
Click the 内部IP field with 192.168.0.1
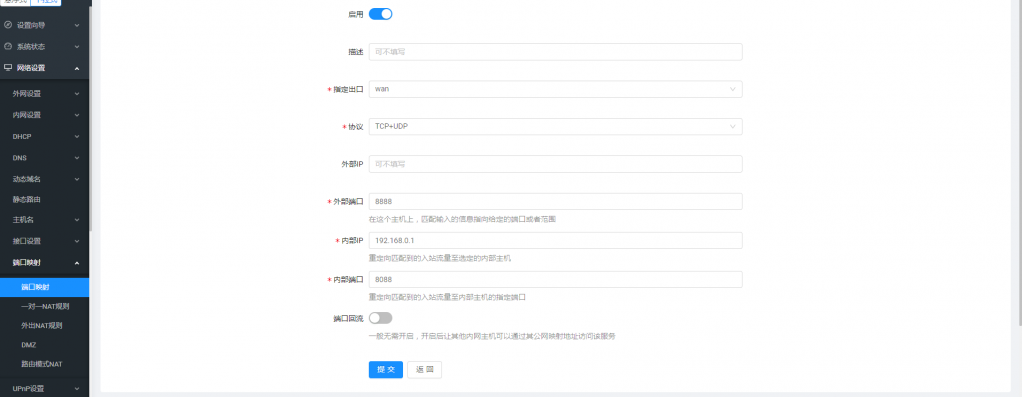click(555, 241)
